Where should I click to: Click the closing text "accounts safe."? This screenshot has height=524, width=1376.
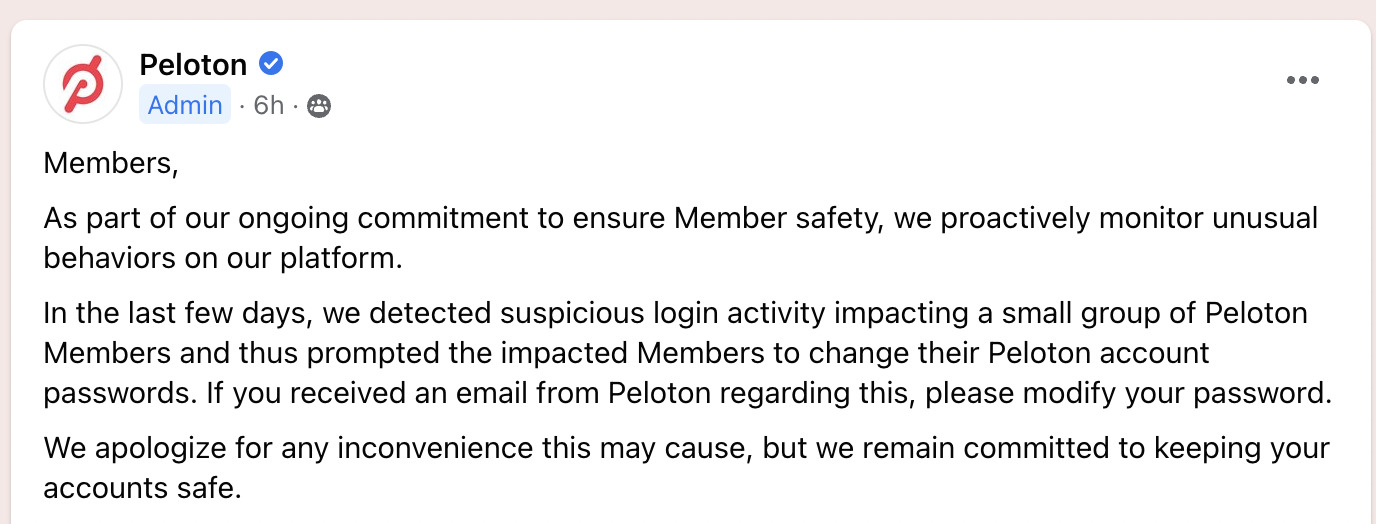click(143, 489)
